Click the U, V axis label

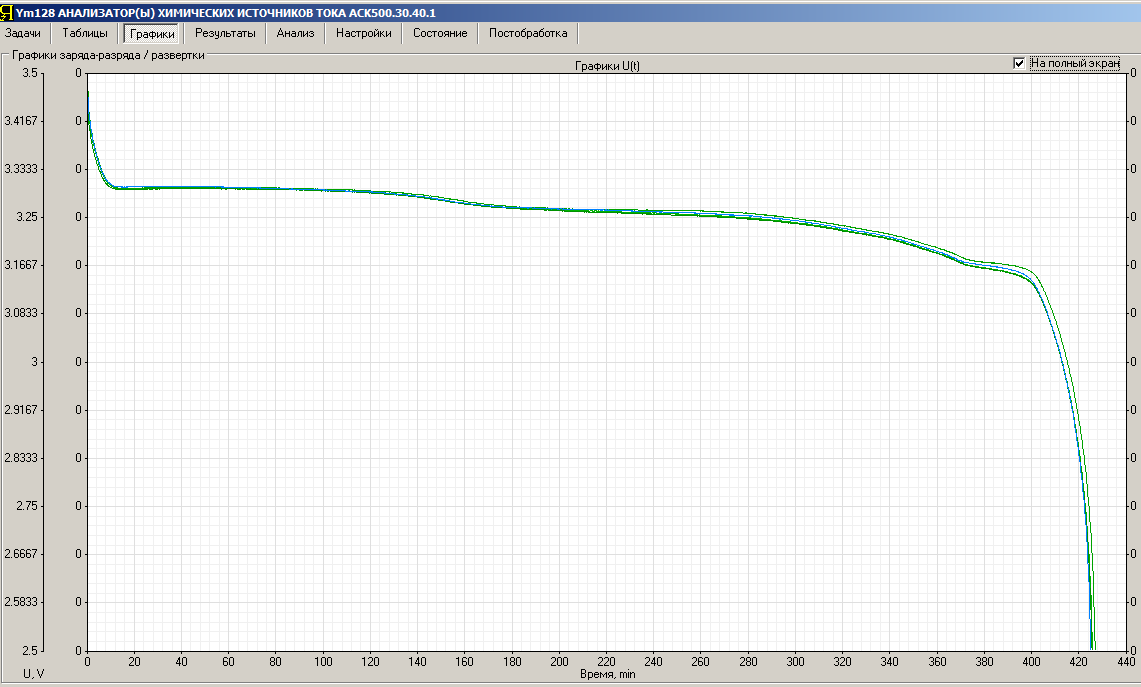33,674
